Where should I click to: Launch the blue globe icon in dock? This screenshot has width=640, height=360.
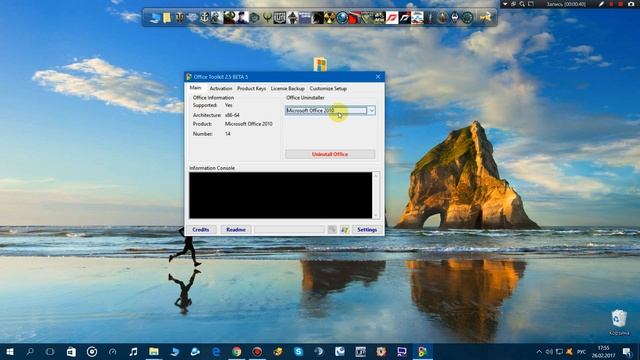pyautogui.click(x=342, y=18)
